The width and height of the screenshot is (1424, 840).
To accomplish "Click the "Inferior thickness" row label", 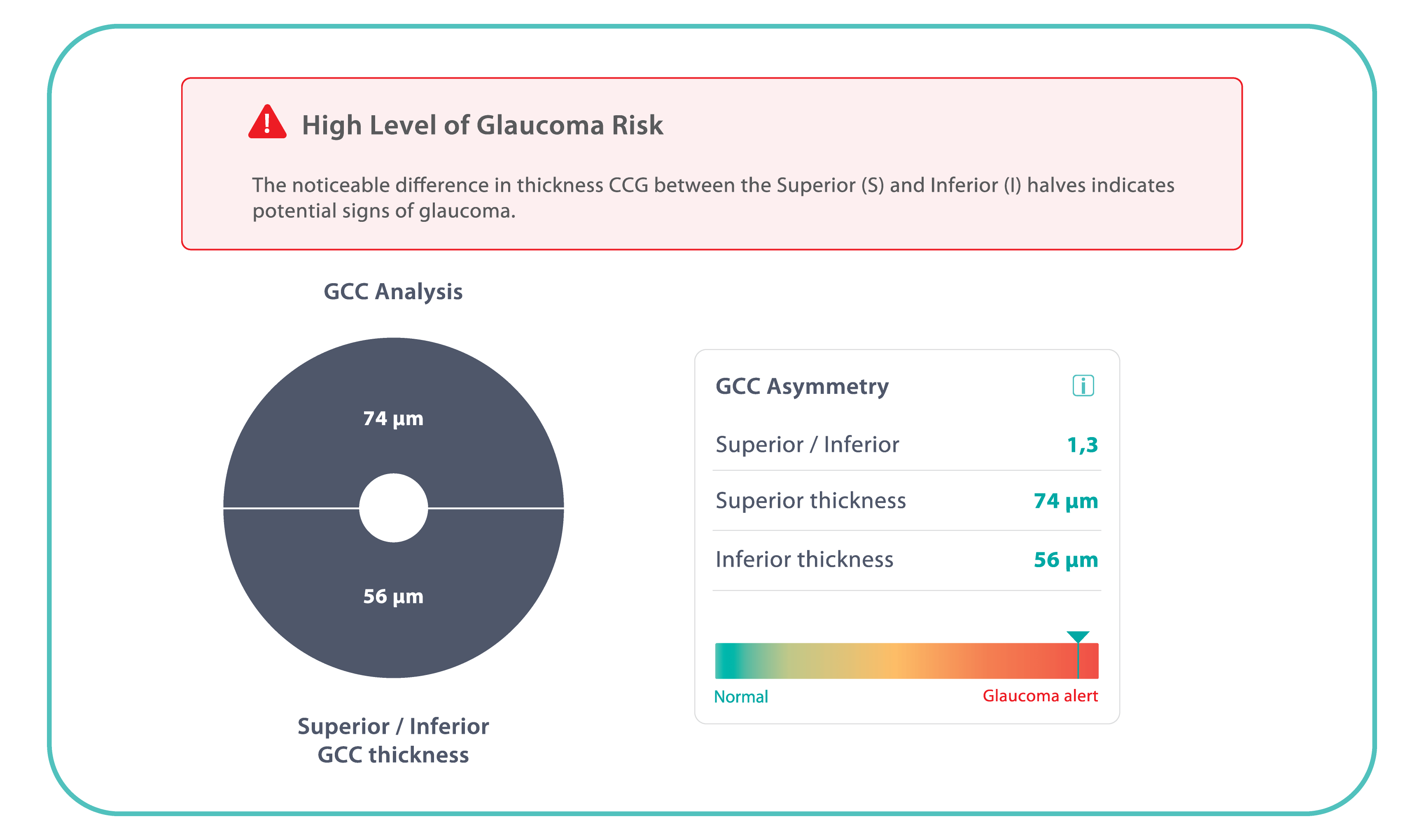I will click(804, 559).
